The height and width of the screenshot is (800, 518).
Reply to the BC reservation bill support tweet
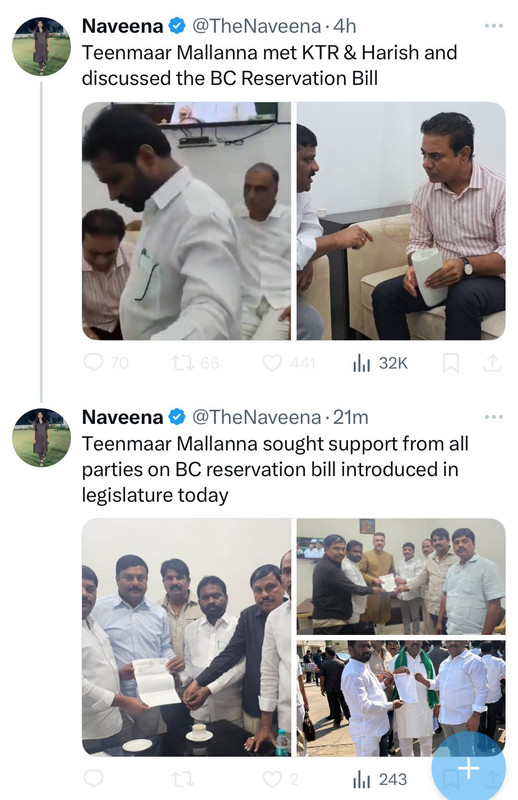[x=94, y=779]
